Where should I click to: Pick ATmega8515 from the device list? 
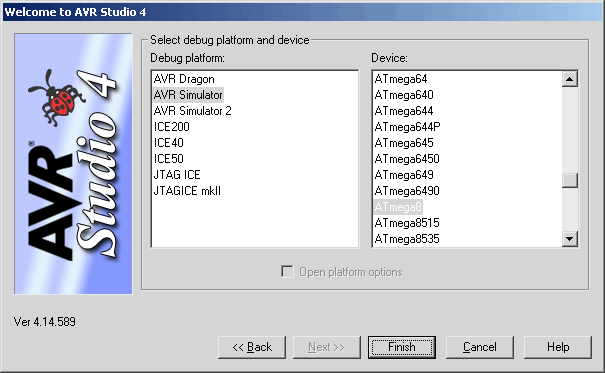point(407,223)
